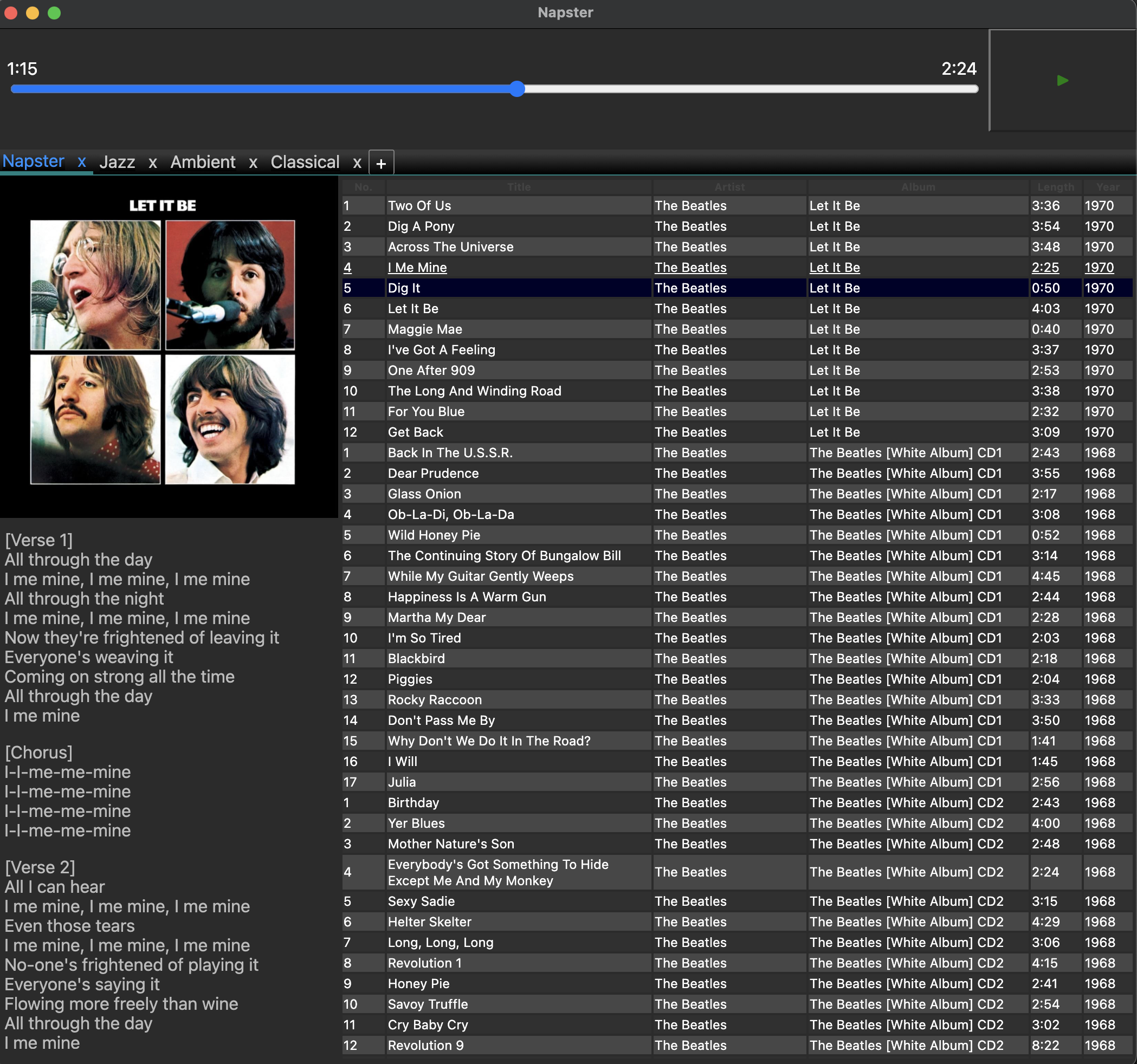Select Everybody's Got Something To Hide track
This screenshot has height=1064, width=1137.
[x=737, y=872]
